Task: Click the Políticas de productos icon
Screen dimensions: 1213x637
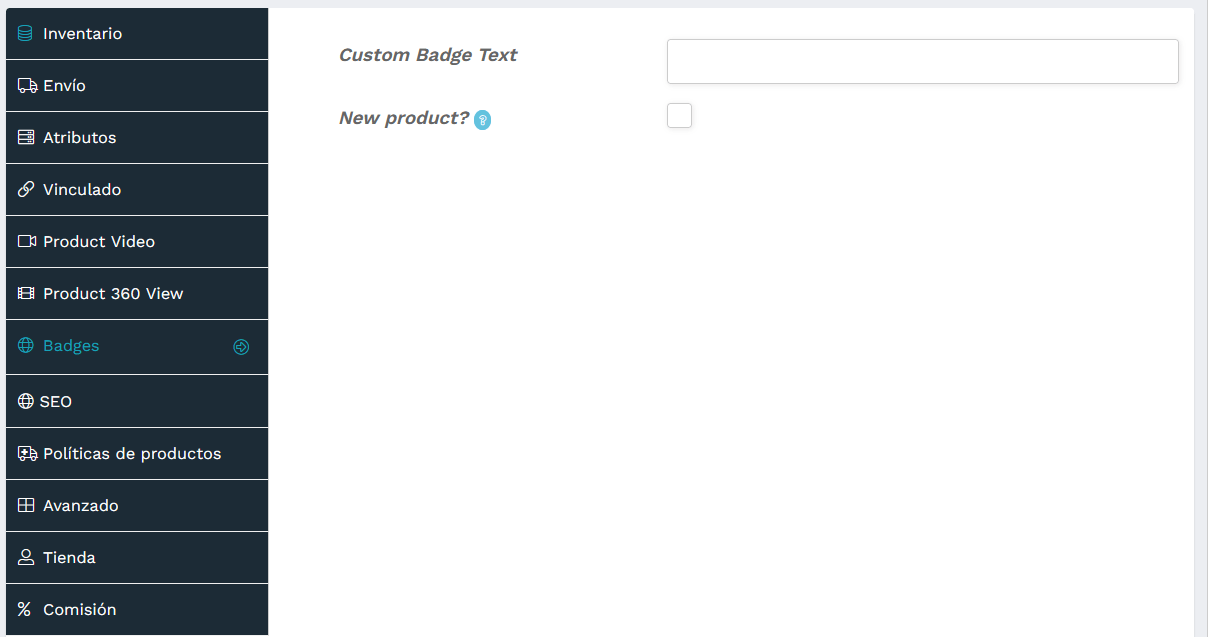Action: tap(25, 453)
